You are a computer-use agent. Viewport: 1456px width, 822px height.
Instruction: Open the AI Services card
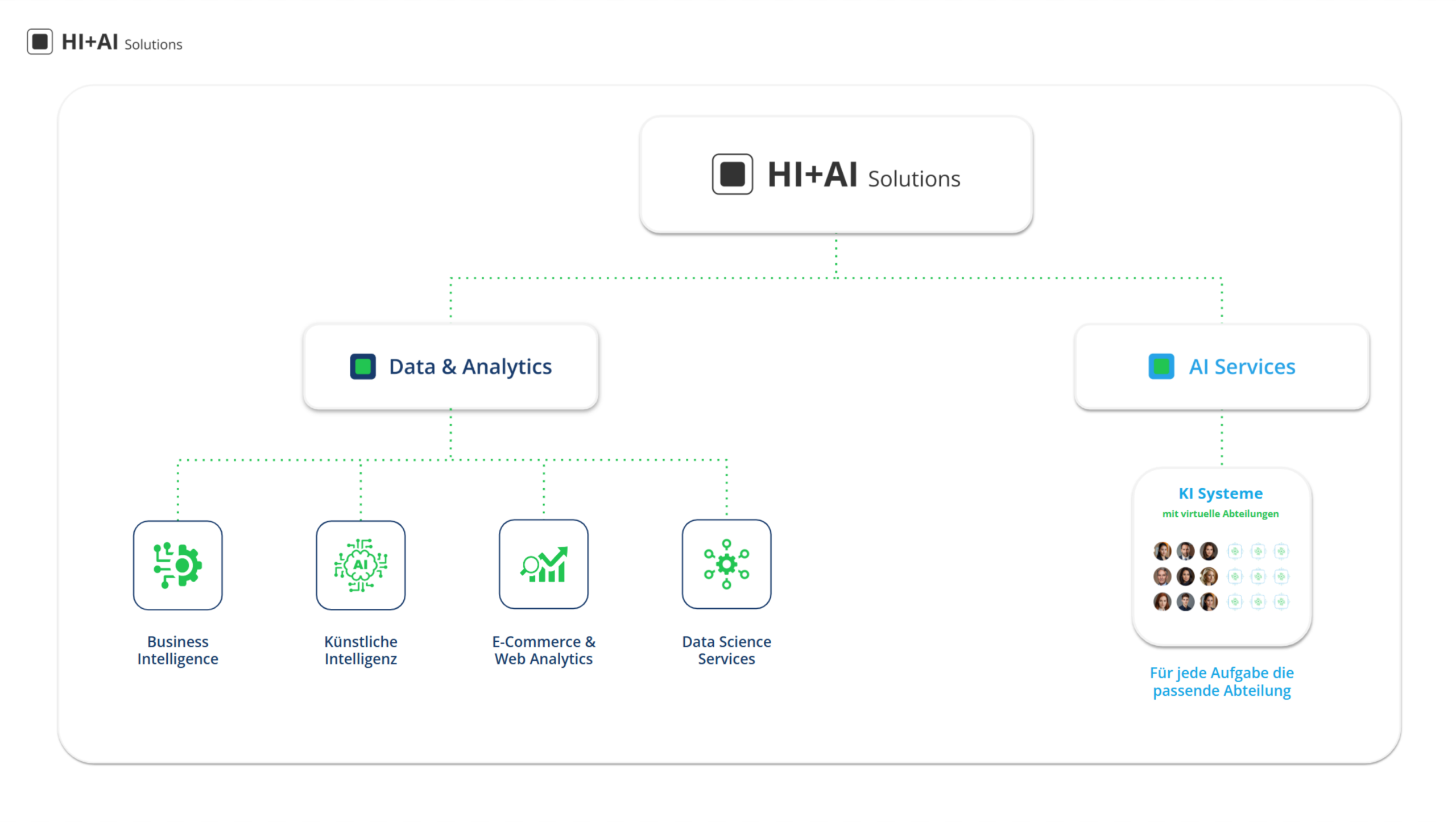1222,367
